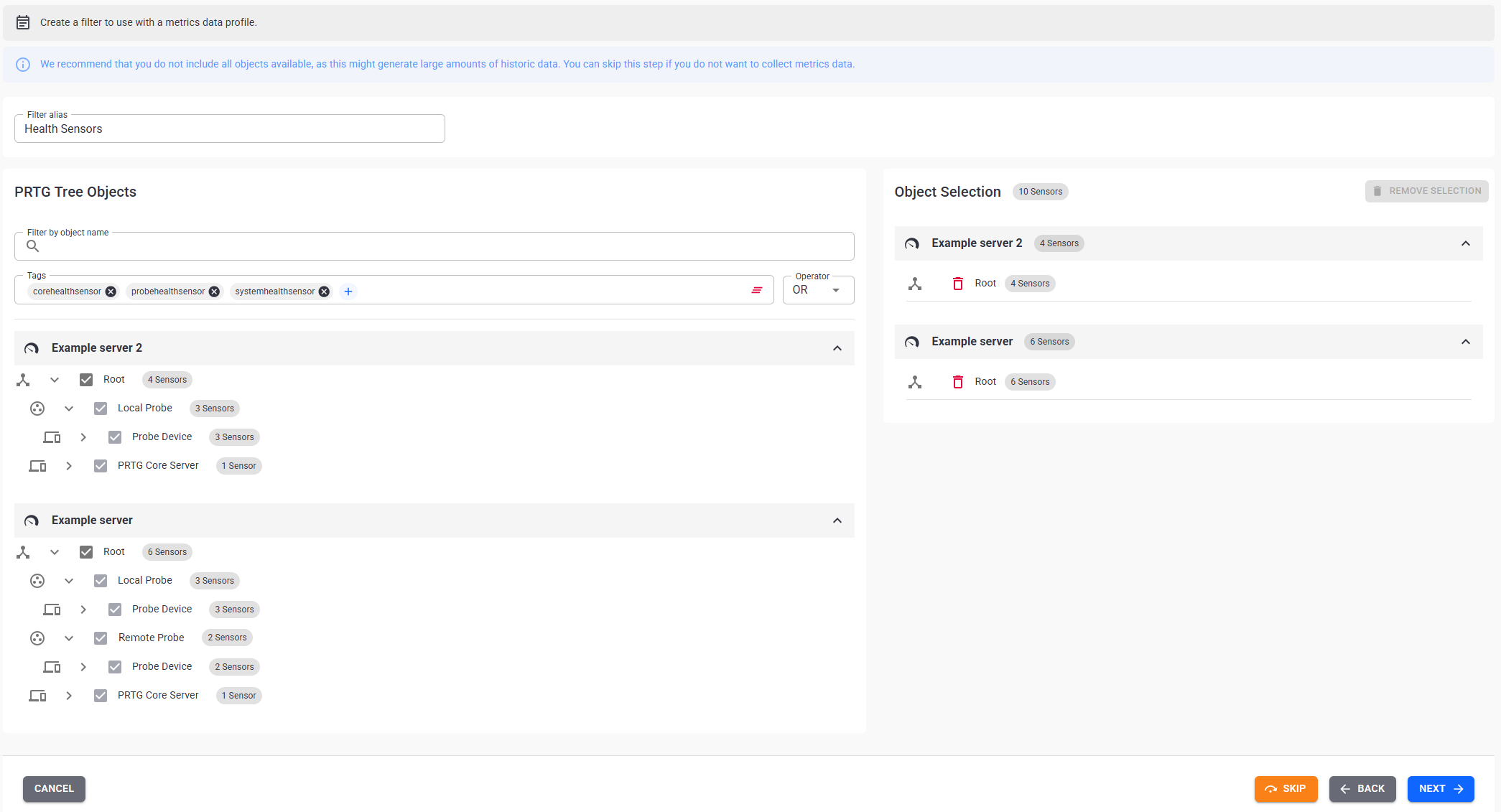This screenshot has width=1501, height=812.
Task: Clear all tags with red icon
Action: (x=757, y=290)
